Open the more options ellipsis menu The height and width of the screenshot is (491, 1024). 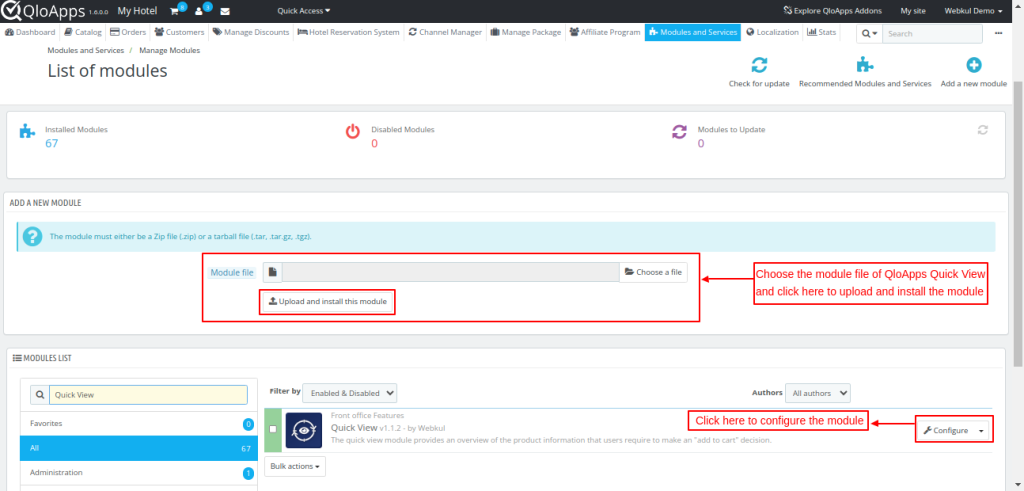pyautogui.click(x=999, y=33)
